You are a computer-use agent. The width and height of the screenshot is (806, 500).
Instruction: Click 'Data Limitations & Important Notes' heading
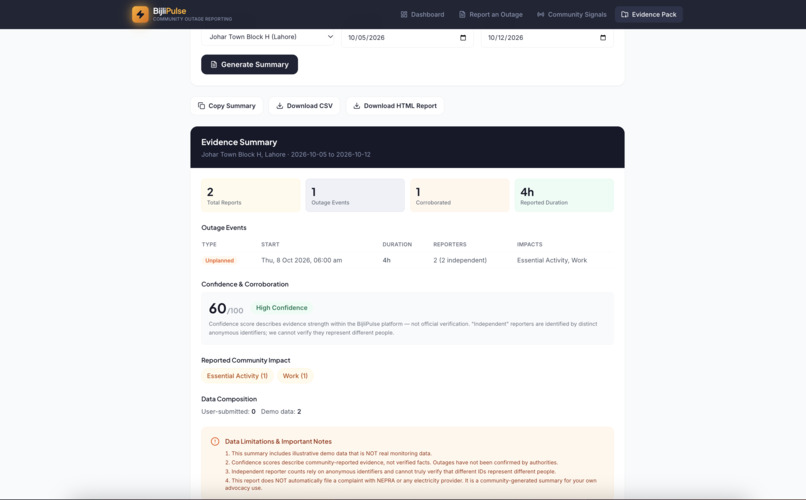click(278, 441)
